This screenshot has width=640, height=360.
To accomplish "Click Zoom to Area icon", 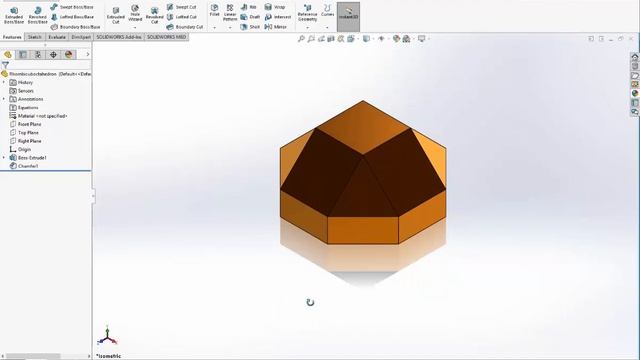I will [x=311, y=39].
